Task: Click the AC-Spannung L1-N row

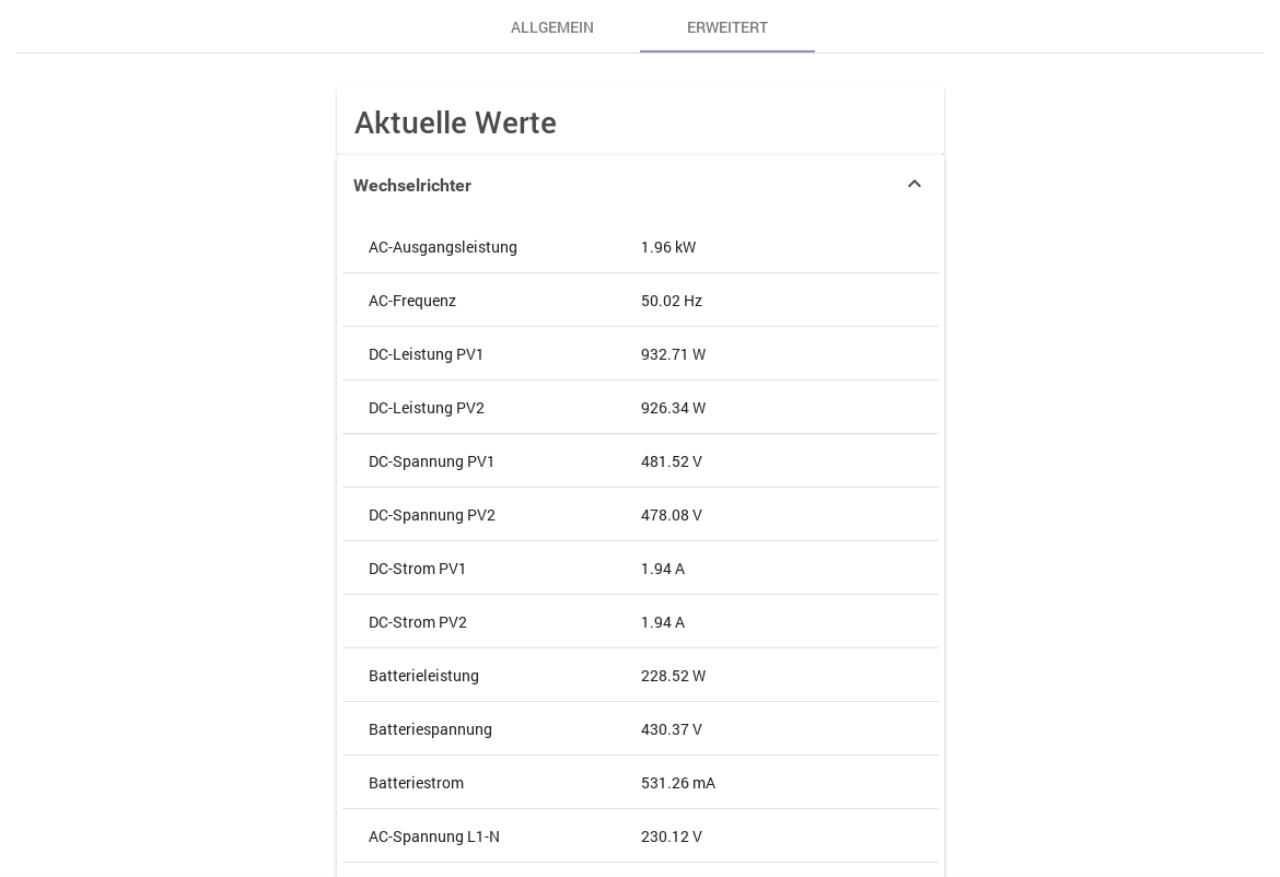Action: 640,836
